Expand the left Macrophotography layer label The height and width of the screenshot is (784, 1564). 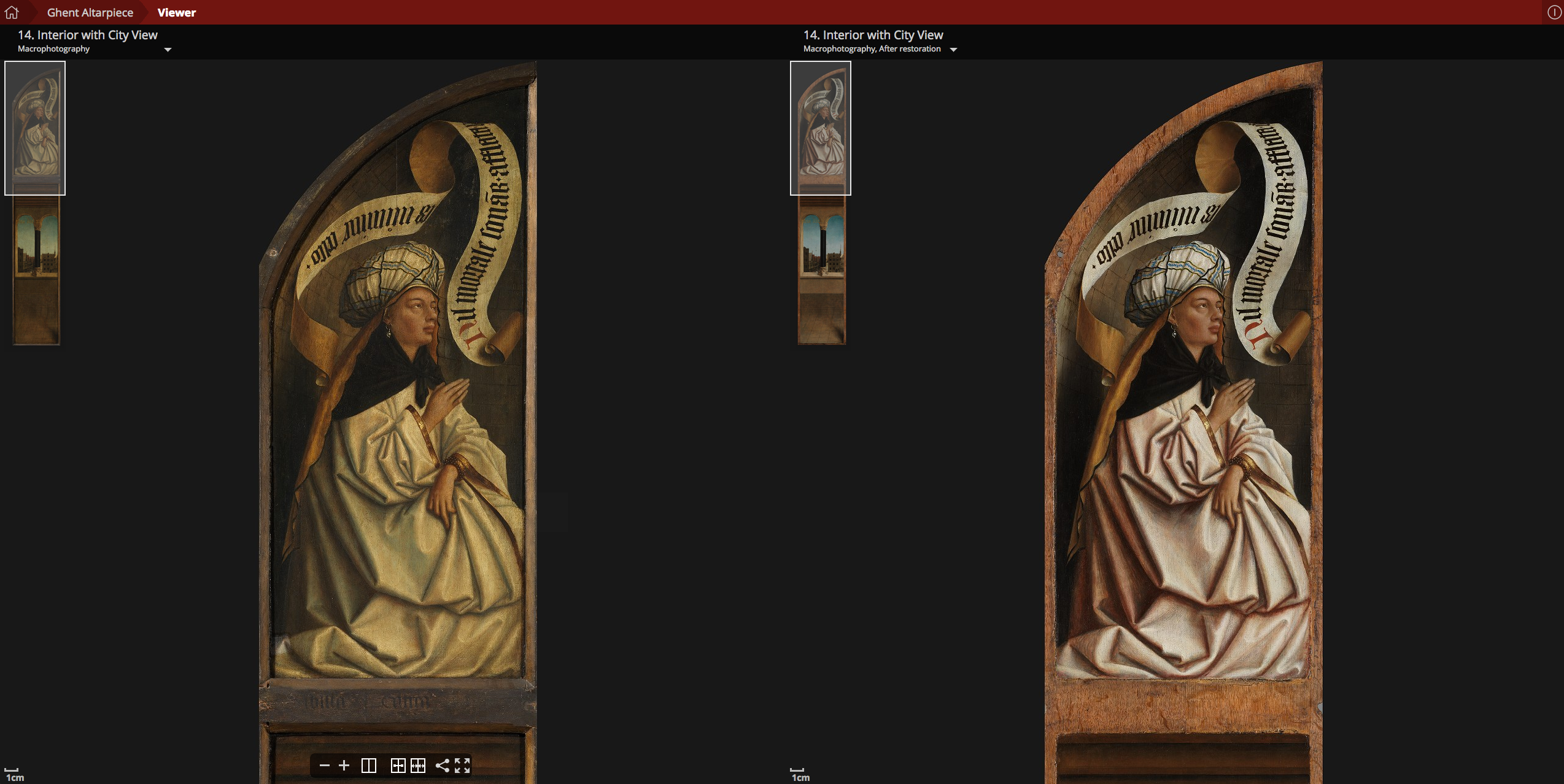click(53, 49)
